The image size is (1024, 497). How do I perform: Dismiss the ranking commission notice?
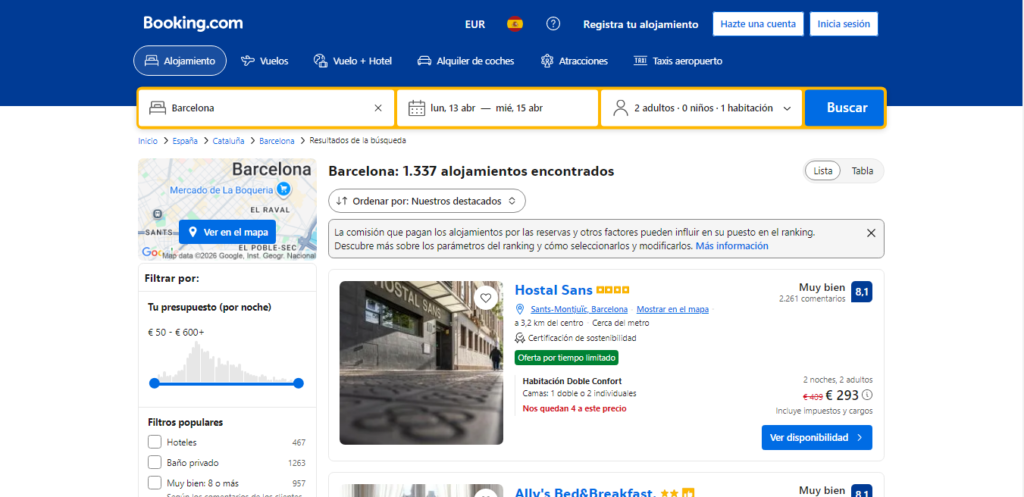pyautogui.click(x=870, y=233)
